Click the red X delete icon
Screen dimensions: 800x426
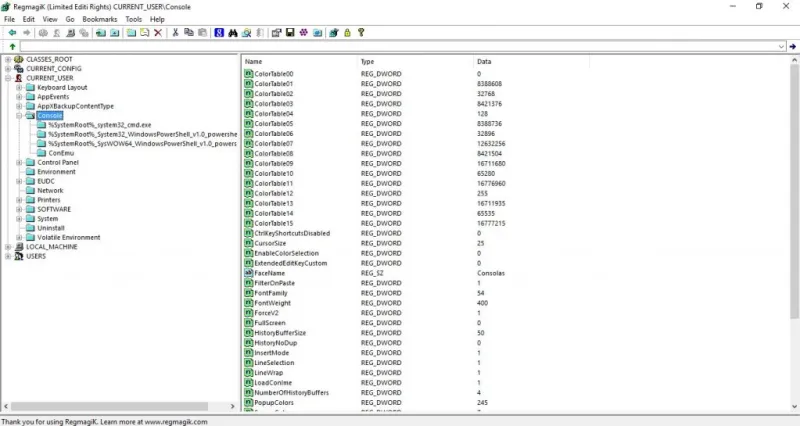tap(158, 32)
